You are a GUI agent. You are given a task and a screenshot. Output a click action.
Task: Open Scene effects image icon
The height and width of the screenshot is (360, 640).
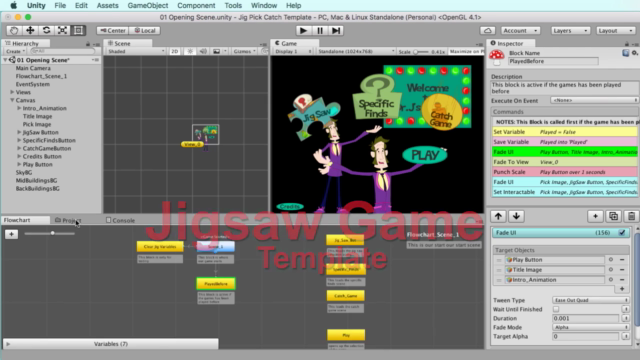pyautogui.click(x=217, y=51)
